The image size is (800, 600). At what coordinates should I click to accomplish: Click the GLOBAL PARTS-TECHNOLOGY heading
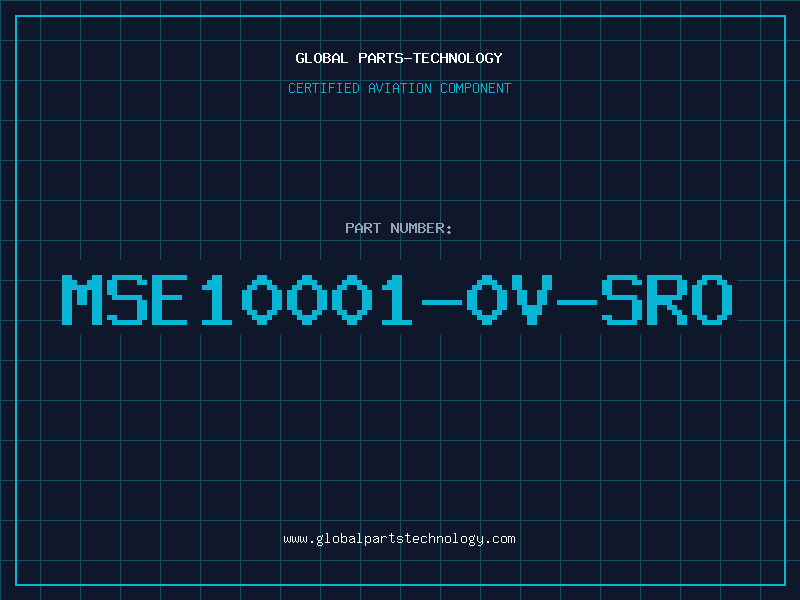click(x=399, y=58)
